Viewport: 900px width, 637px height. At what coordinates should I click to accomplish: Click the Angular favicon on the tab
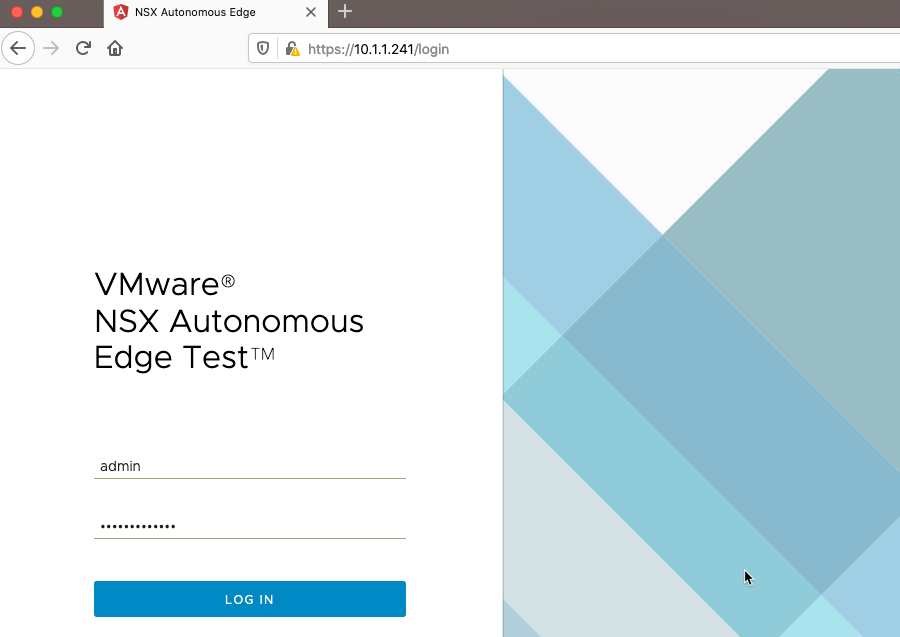click(x=121, y=12)
